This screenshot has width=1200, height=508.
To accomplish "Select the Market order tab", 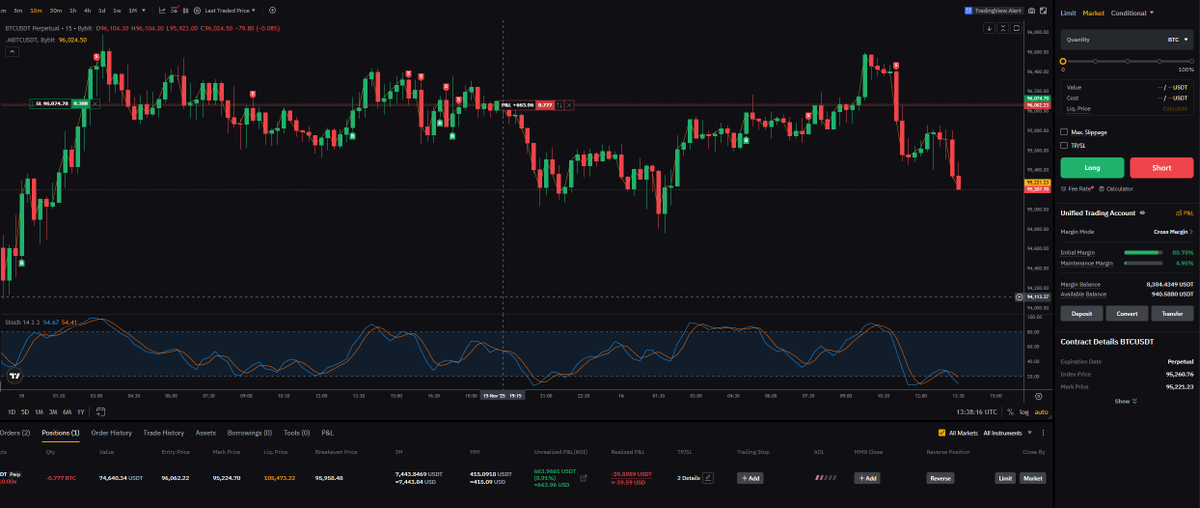I will point(1094,13).
